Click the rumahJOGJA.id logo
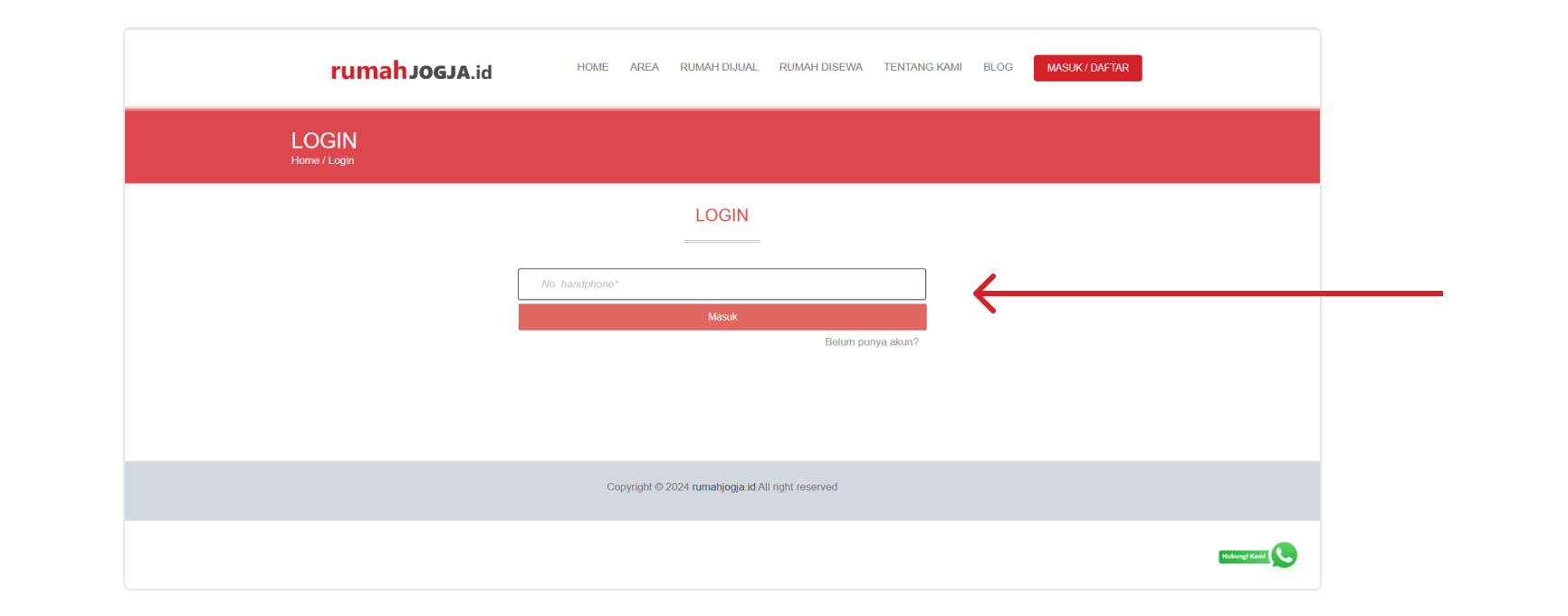The image size is (1568, 616). tap(411, 71)
